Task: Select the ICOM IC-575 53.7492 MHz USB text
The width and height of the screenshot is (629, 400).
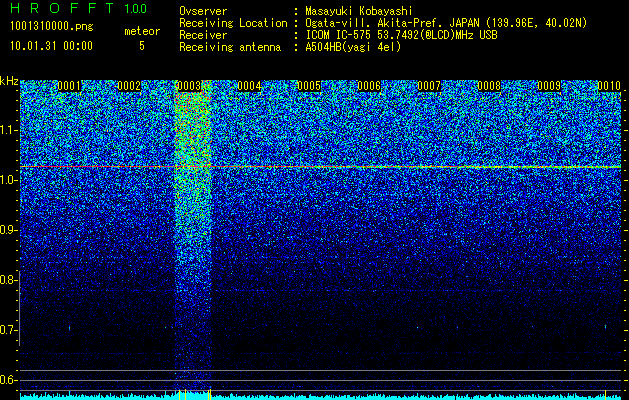Action: coord(401,35)
